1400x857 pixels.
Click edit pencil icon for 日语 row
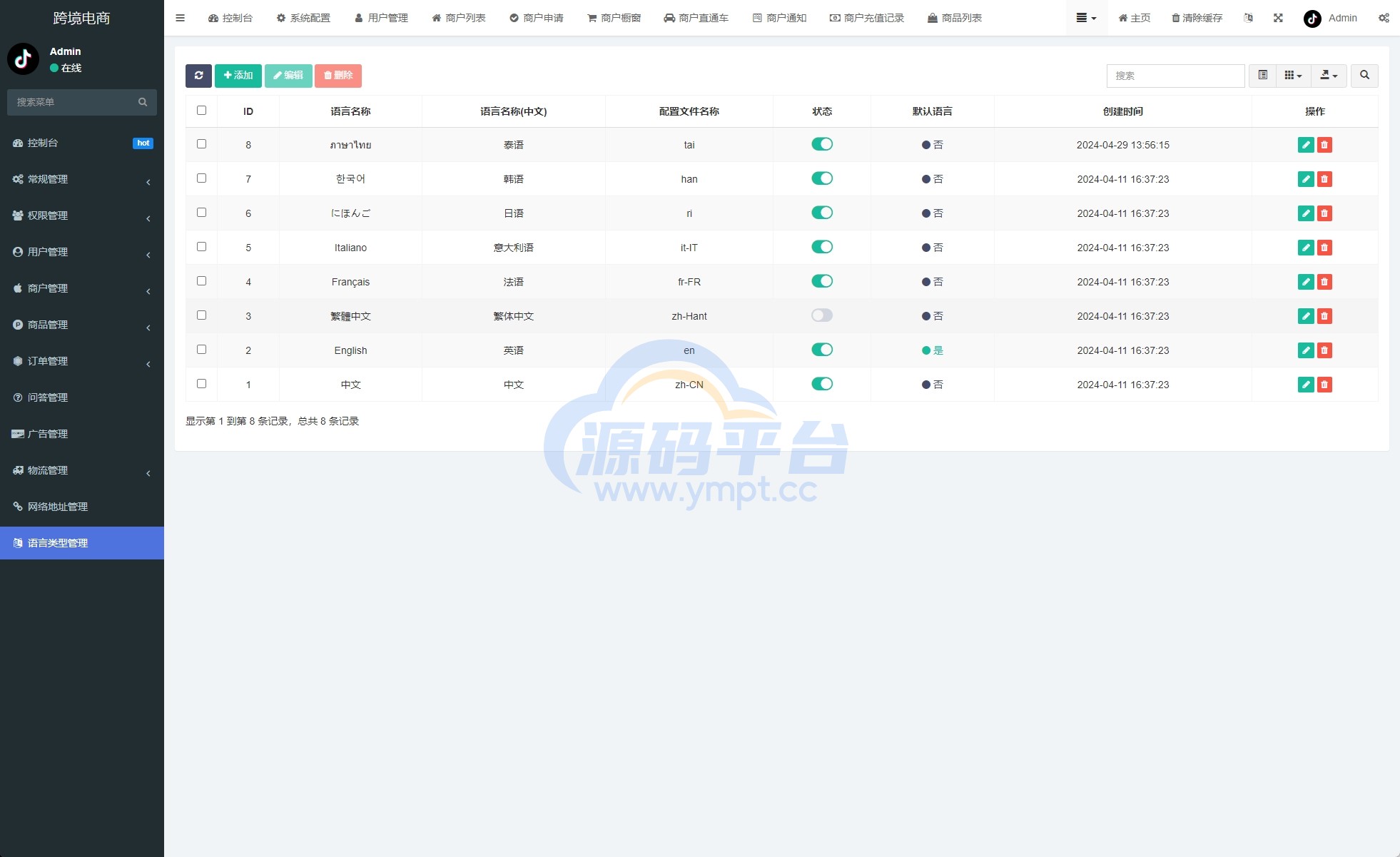click(1306, 213)
